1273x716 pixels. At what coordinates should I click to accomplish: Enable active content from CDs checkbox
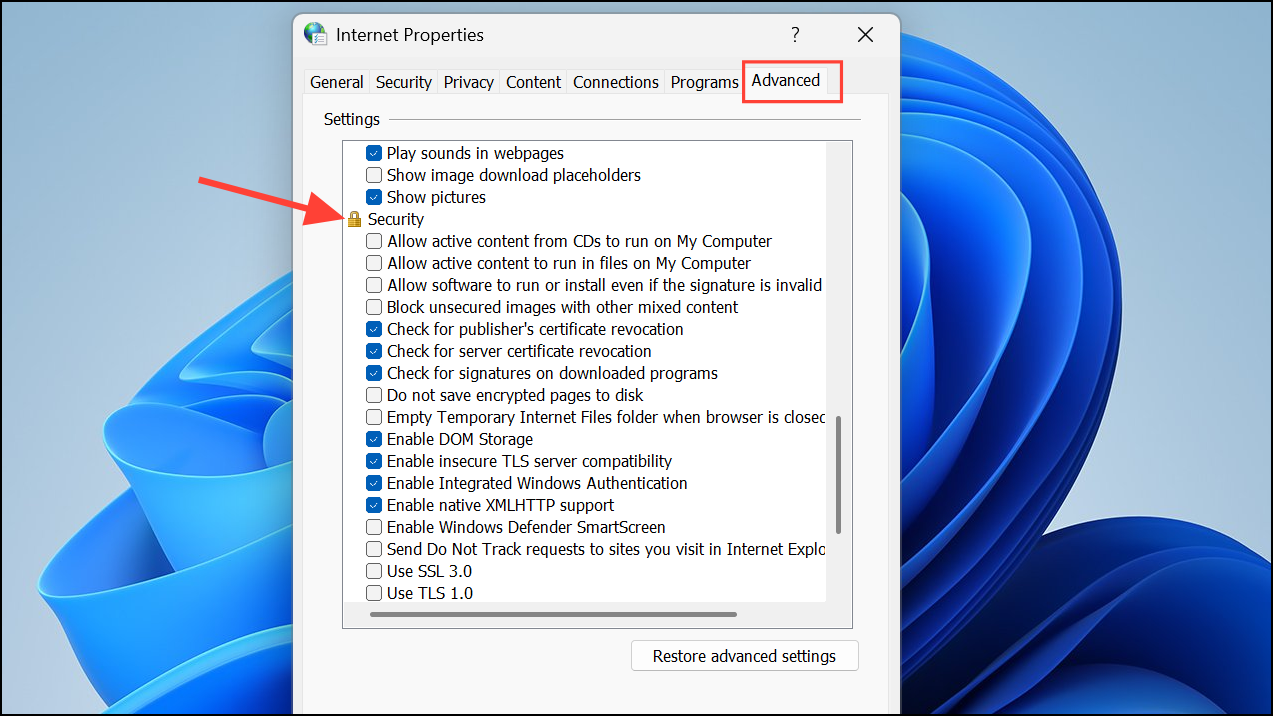(x=374, y=241)
